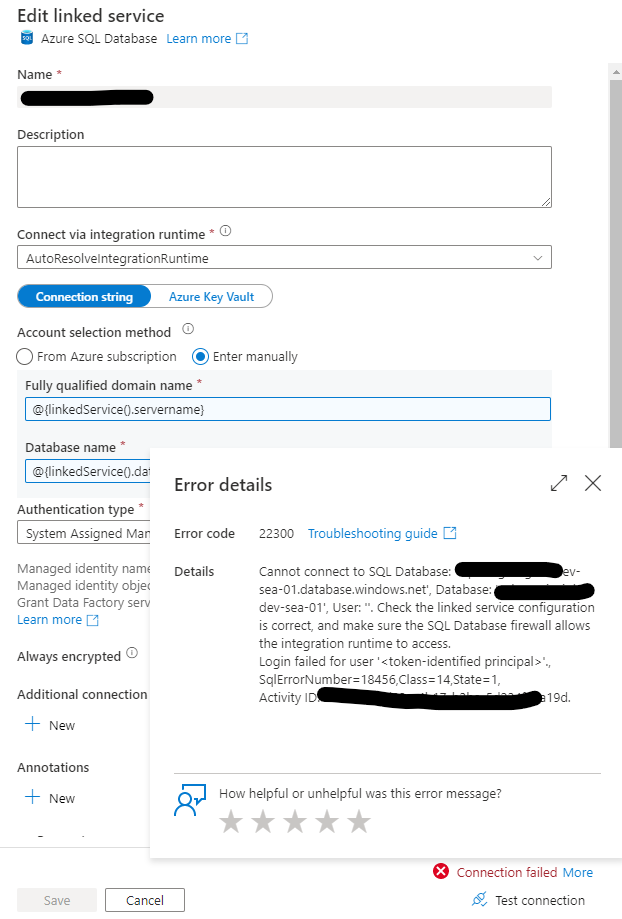The width and height of the screenshot is (622, 919).
Task: Close the Error details panel
Action: 593,483
